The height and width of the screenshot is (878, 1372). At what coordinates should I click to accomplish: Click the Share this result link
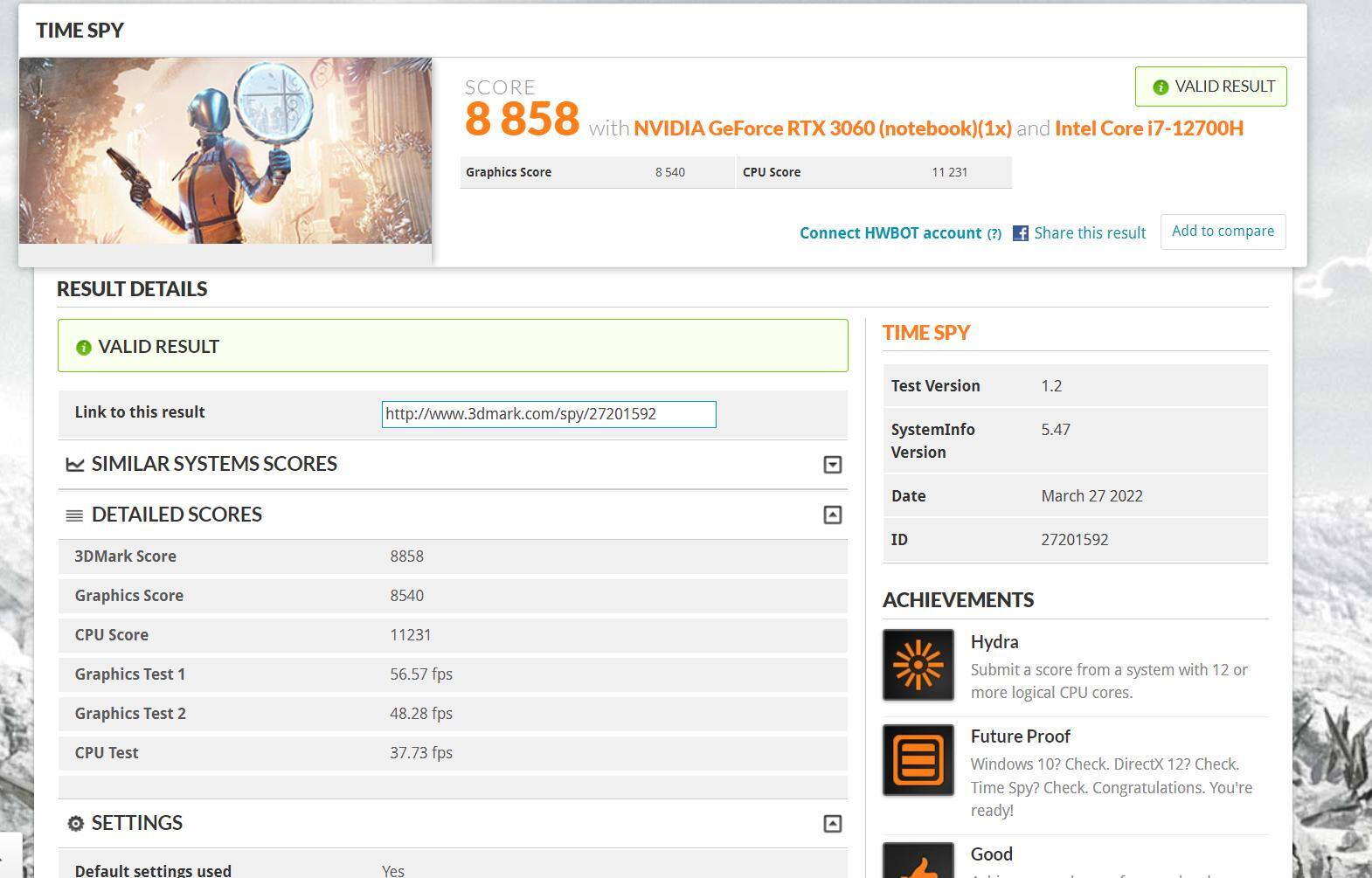1089,233
